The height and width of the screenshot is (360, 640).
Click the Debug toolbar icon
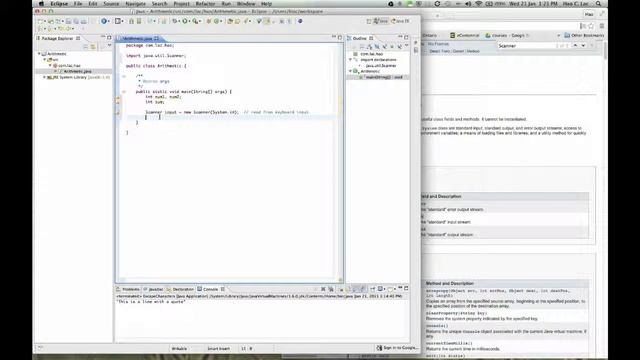[175, 21]
